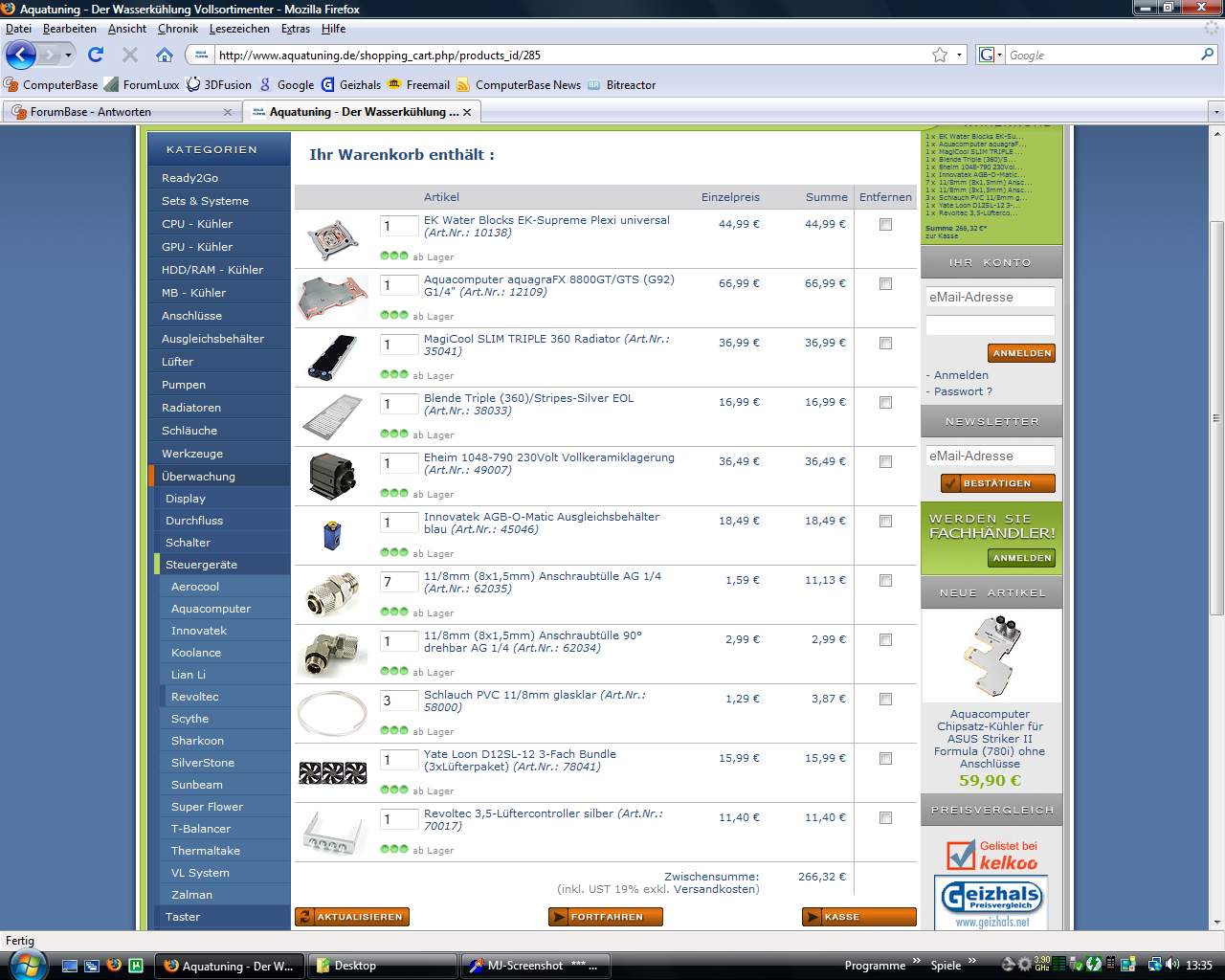Image resolution: width=1225 pixels, height=980 pixels.
Task: Click the KASSE checkout button
Action: coord(859,917)
